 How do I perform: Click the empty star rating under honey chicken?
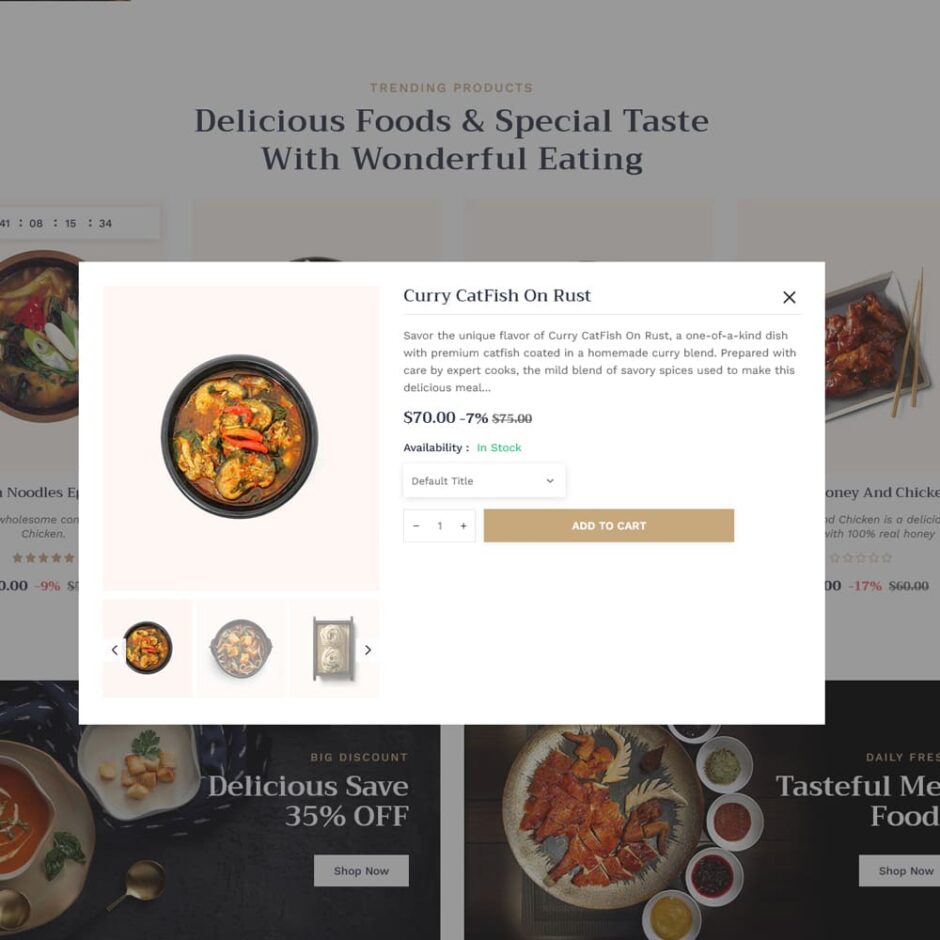pos(860,558)
